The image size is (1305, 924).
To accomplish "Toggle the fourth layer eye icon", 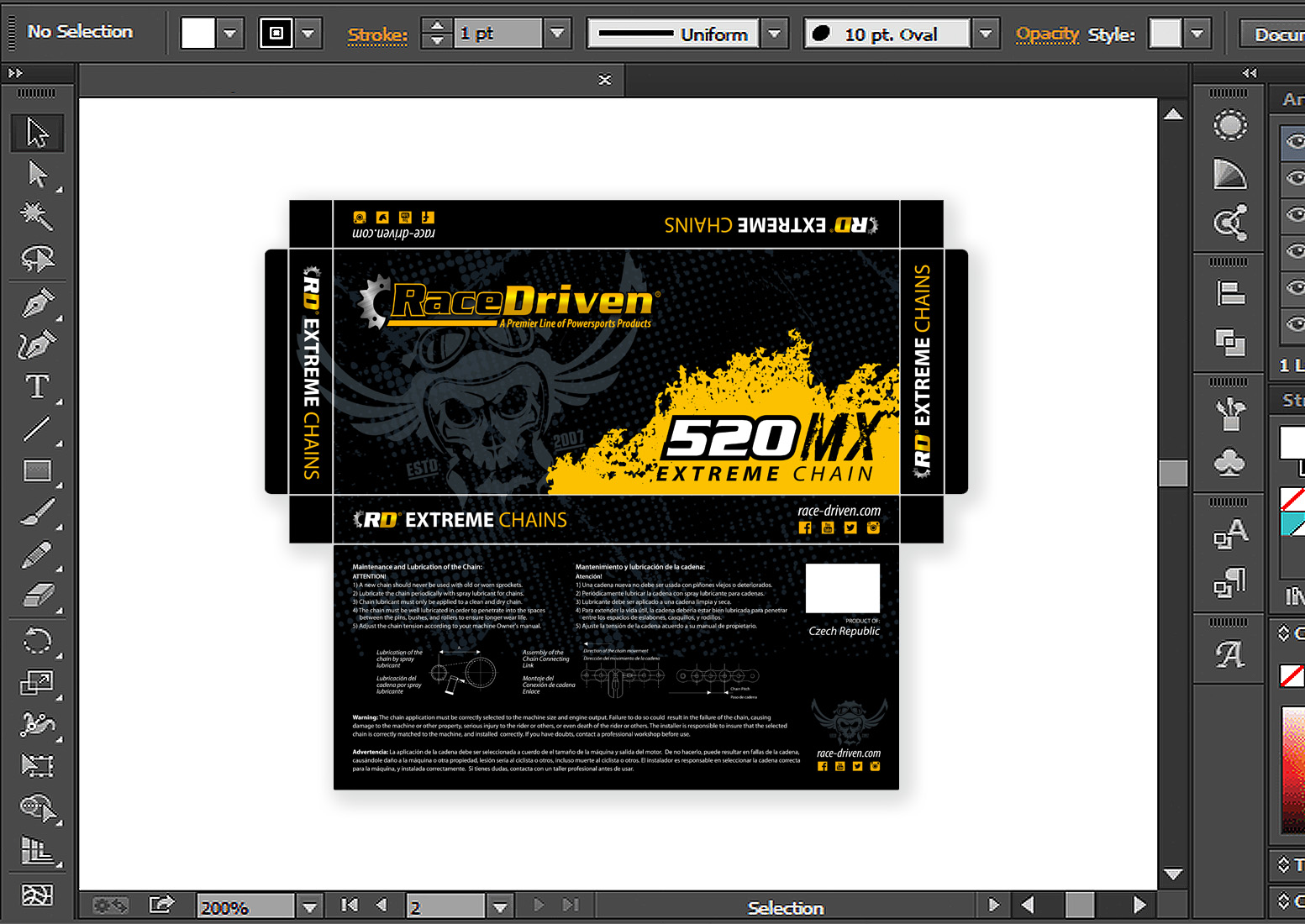I will [1295, 251].
